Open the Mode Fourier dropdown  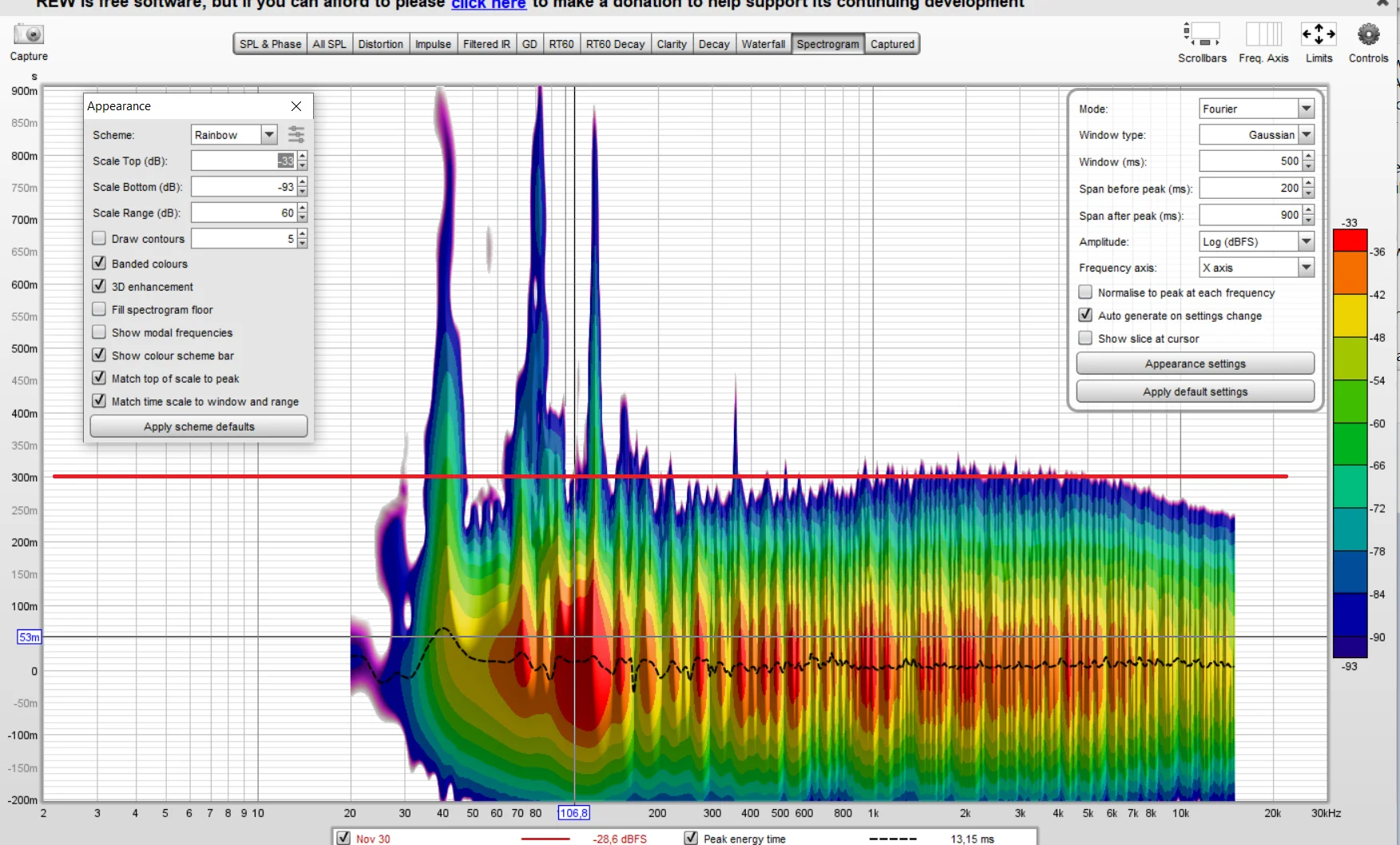coord(1306,109)
